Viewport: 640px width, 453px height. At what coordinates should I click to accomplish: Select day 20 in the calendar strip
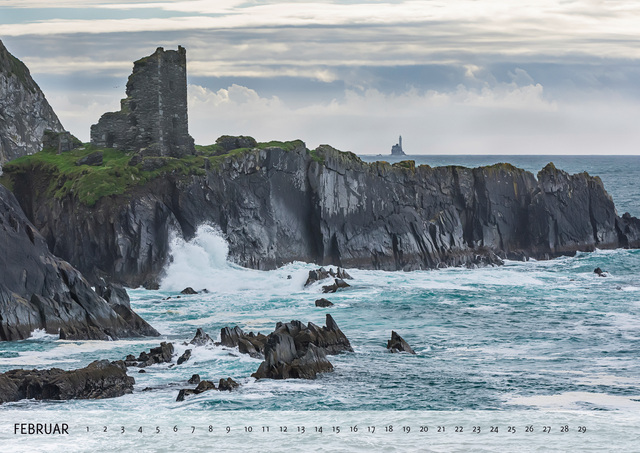click(424, 429)
